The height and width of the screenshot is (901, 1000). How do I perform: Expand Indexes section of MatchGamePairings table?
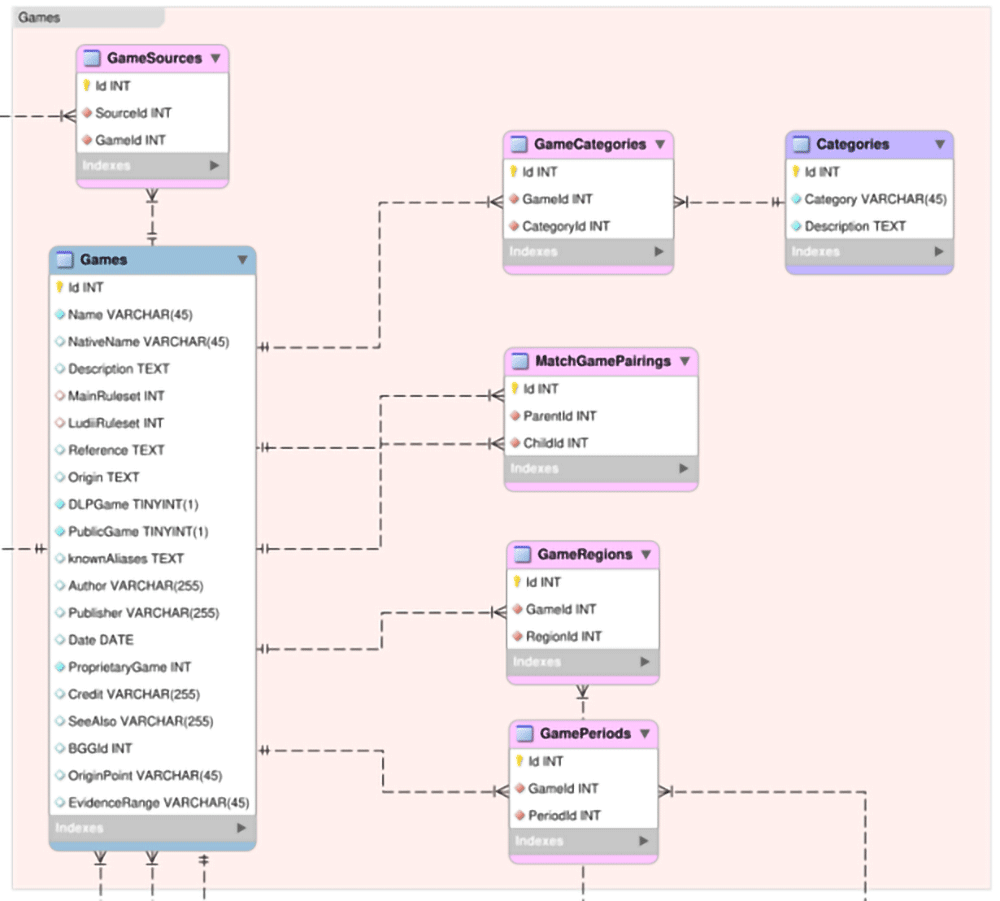[x=684, y=469]
